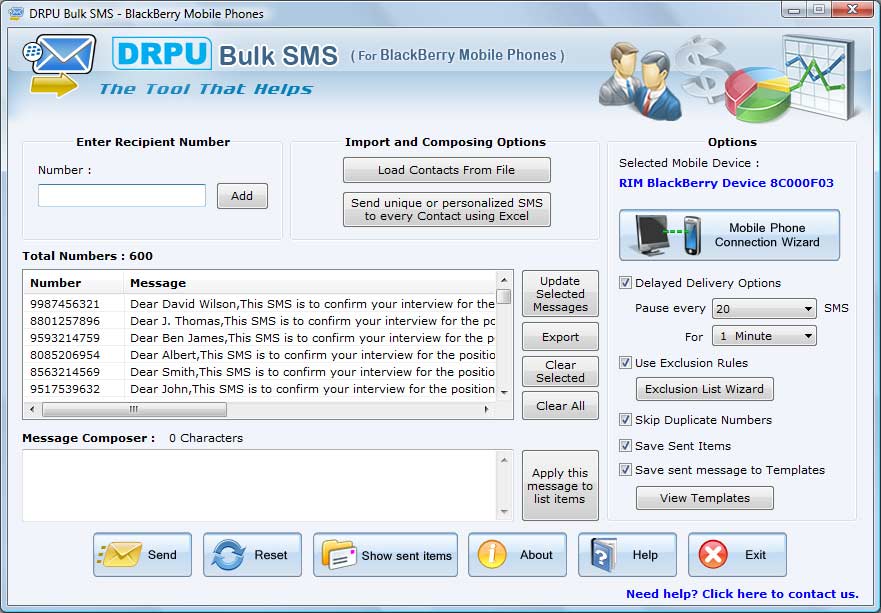Sort by the Number column header

tap(73, 283)
